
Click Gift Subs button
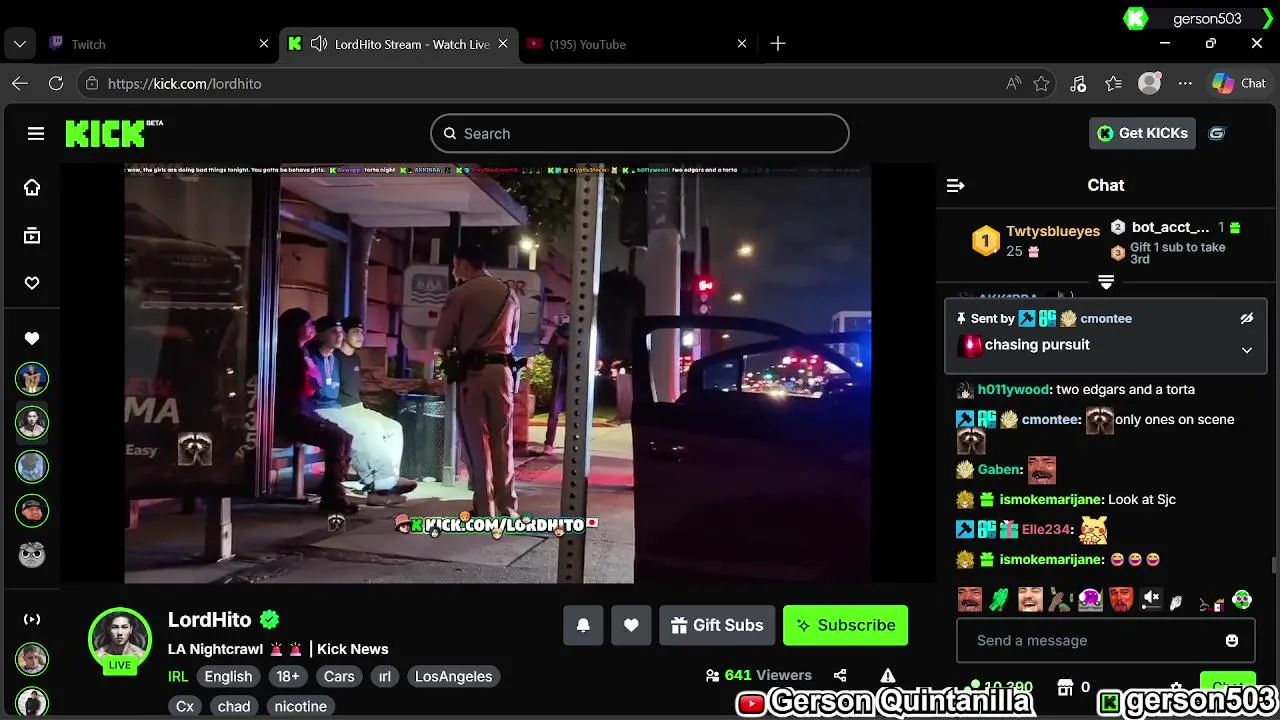click(717, 625)
